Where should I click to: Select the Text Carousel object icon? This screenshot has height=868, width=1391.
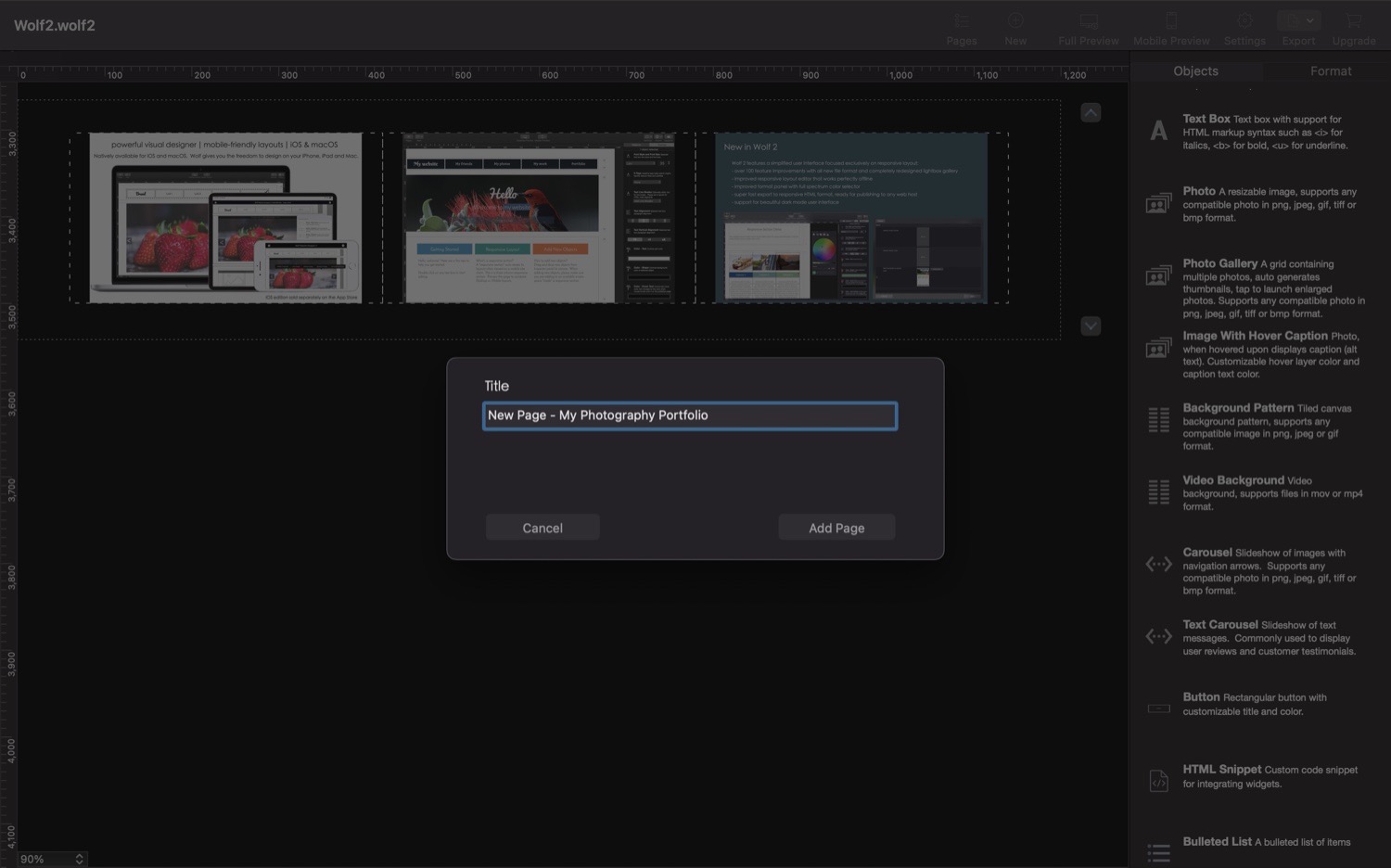pos(1158,636)
